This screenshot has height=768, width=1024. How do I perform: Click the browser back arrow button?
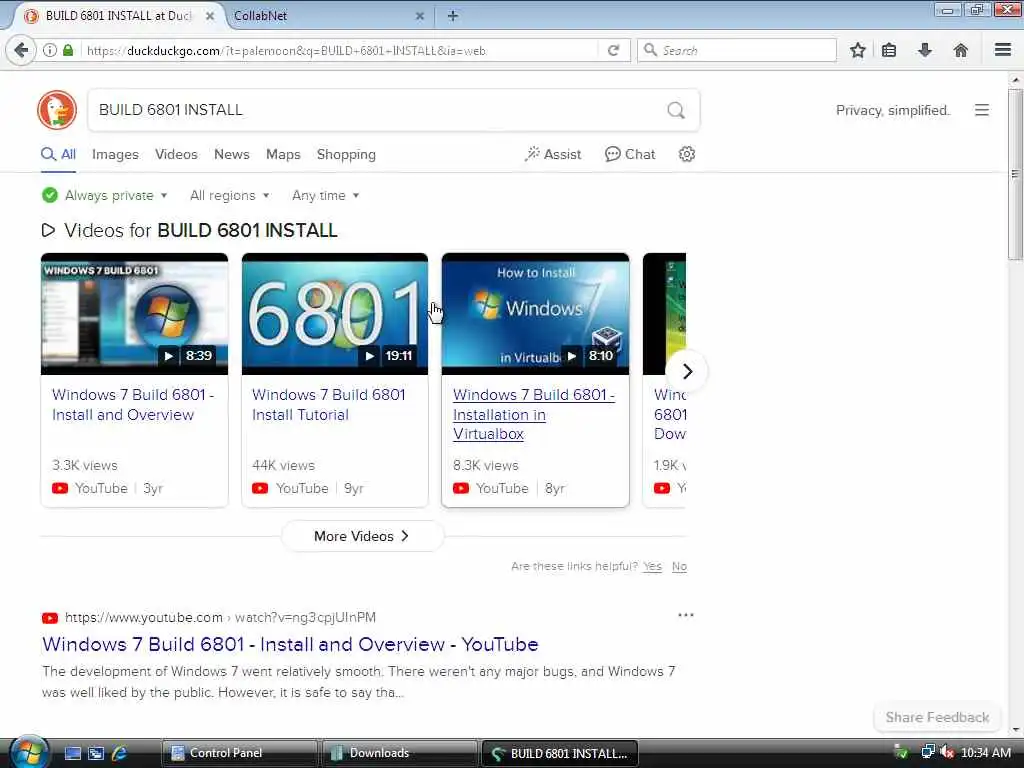(21, 50)
